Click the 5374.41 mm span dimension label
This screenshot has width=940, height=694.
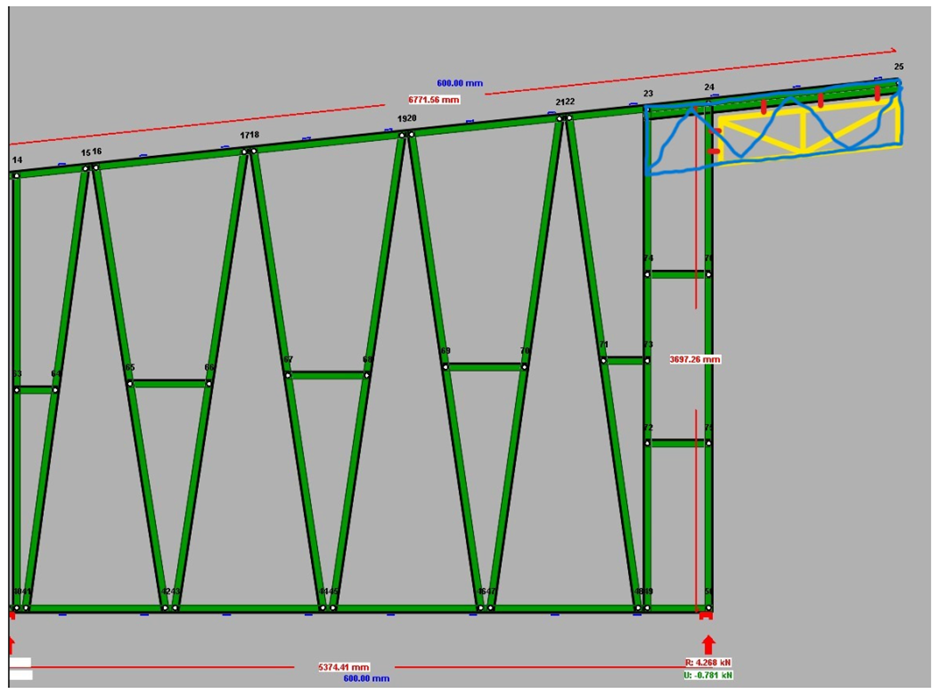coord(343,667)
